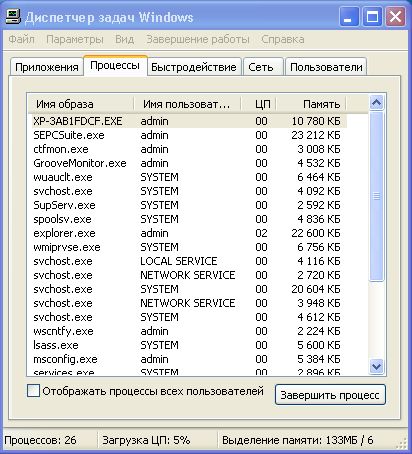The width and height of the screenshot is (412, 454).
Task: Open the Параметры menu
Action: pos(75,39)
